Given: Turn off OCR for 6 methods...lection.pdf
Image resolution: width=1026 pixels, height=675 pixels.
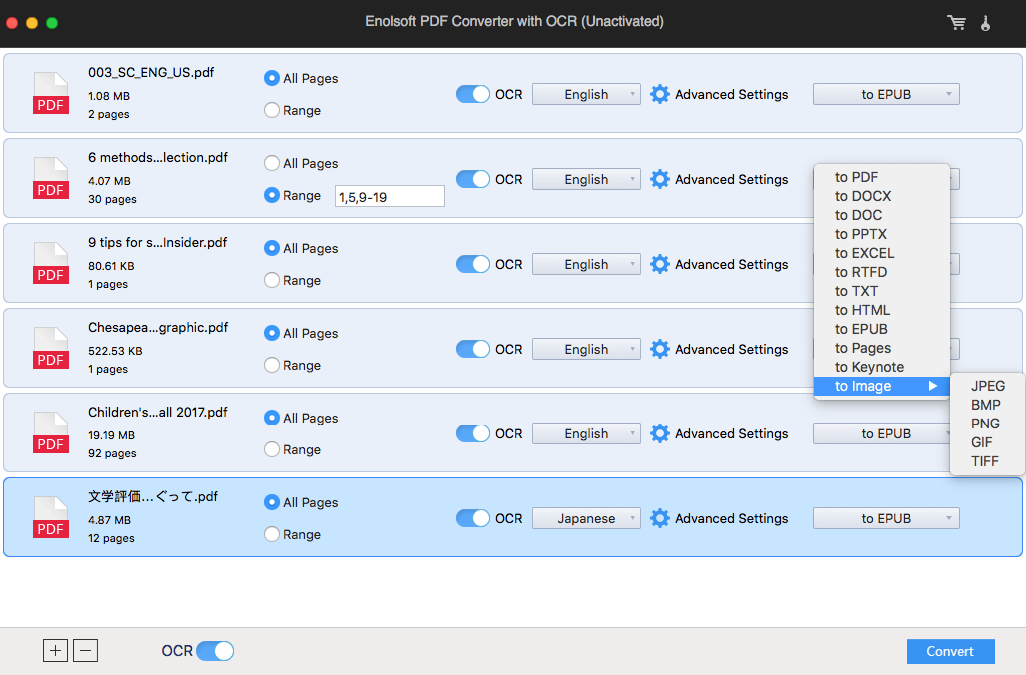Looking at the screenshot, I should click(472, 179).
